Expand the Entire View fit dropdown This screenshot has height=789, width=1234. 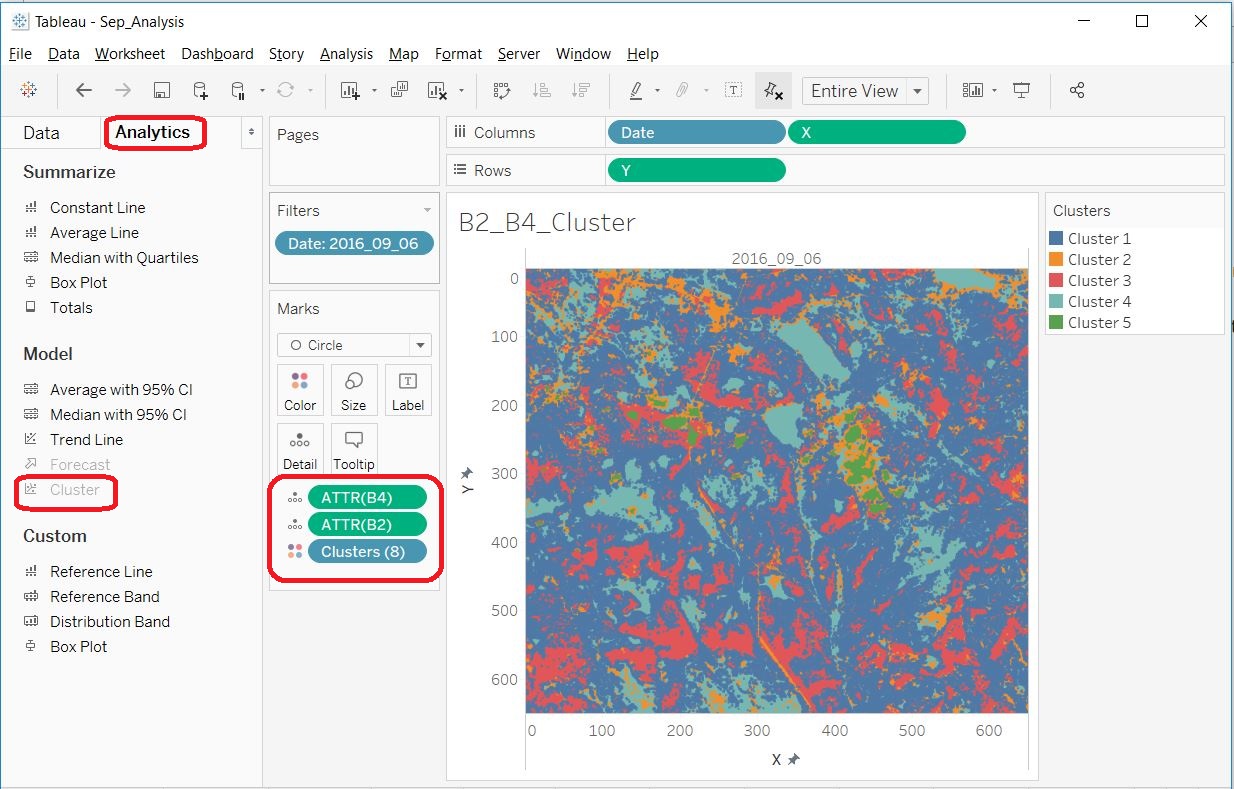pyautogui.click(x=917, y=91)
